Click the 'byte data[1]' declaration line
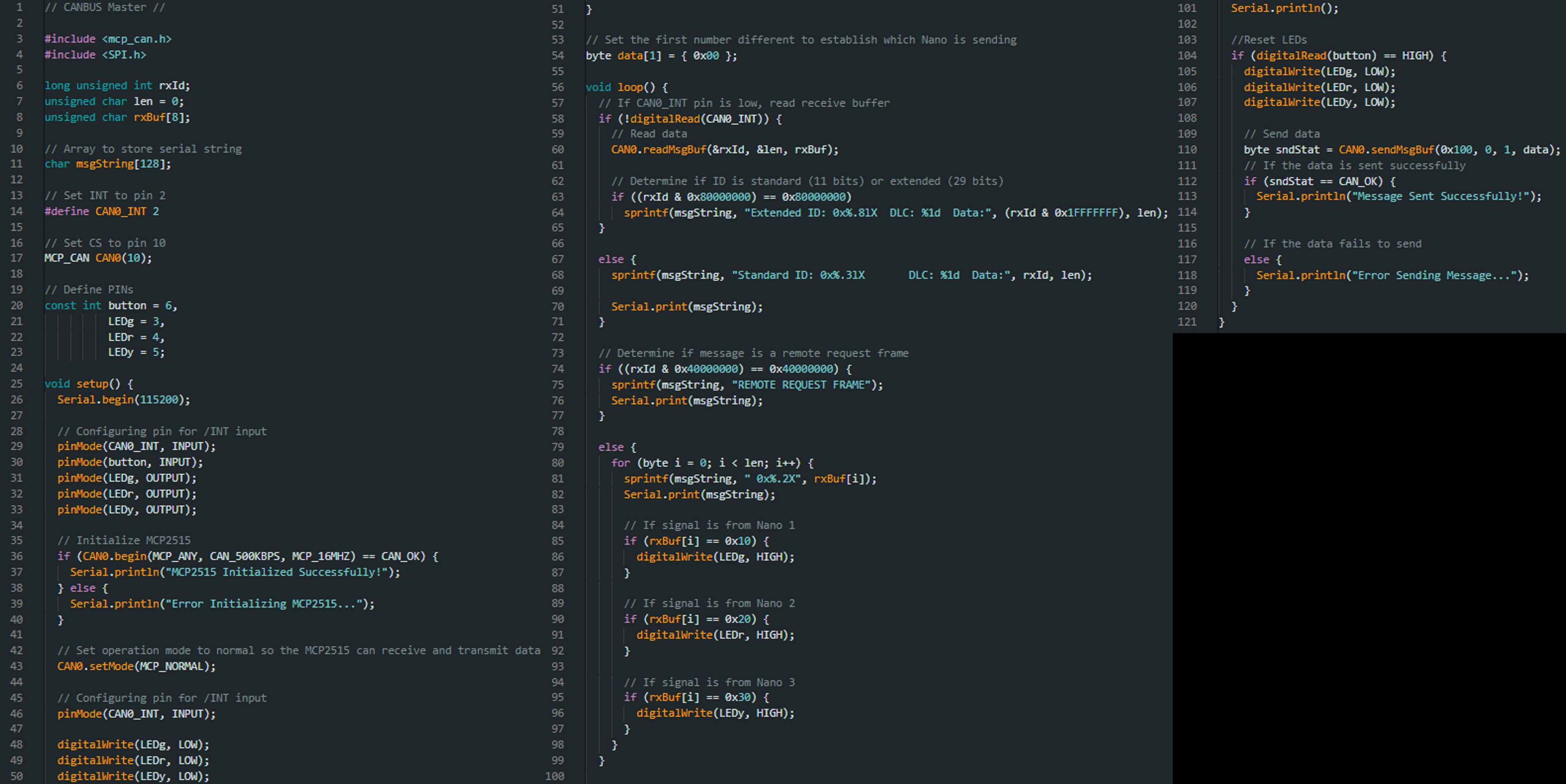 (x=661, y=56)
